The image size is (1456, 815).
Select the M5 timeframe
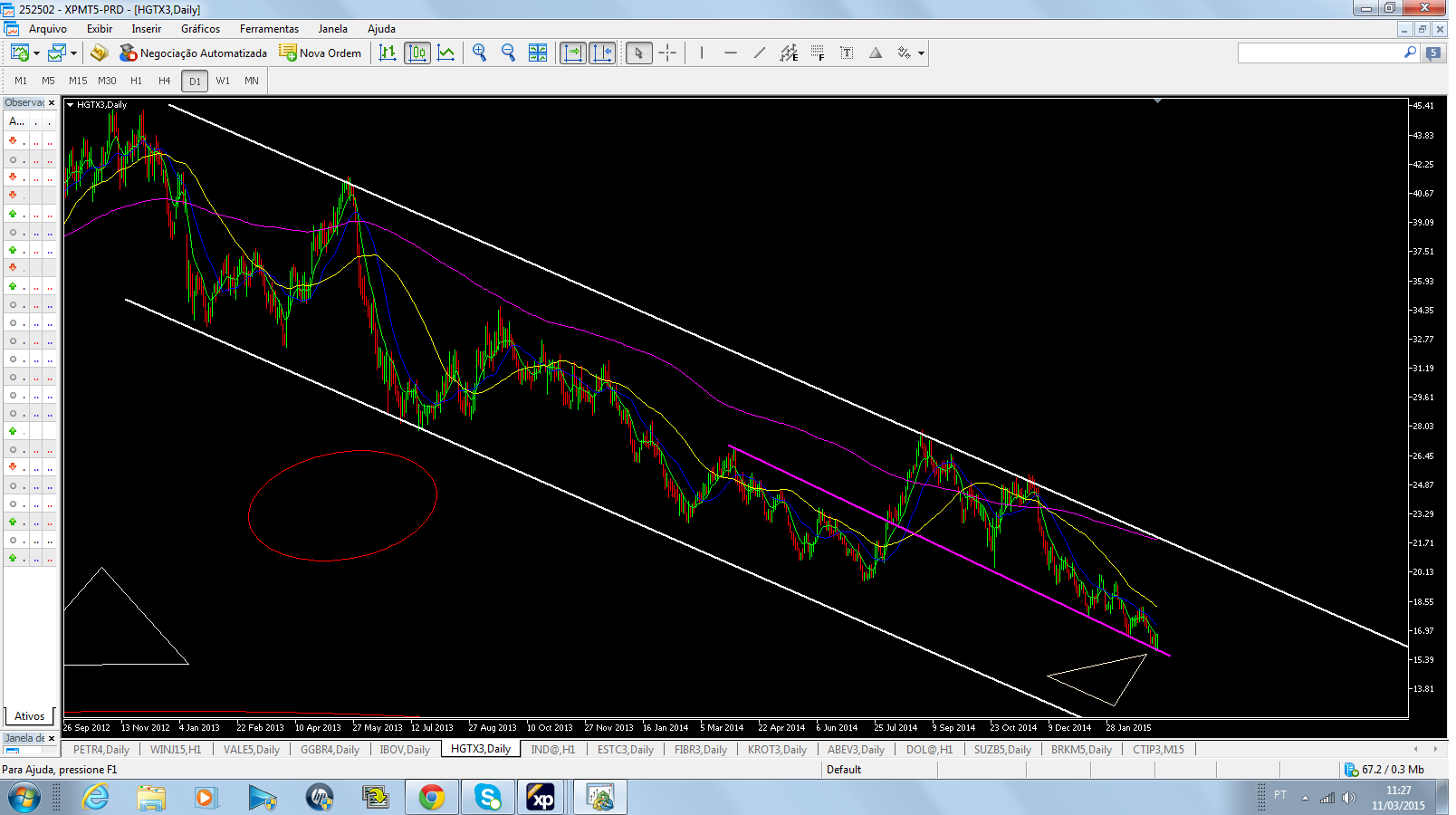[x=49, y=81]
